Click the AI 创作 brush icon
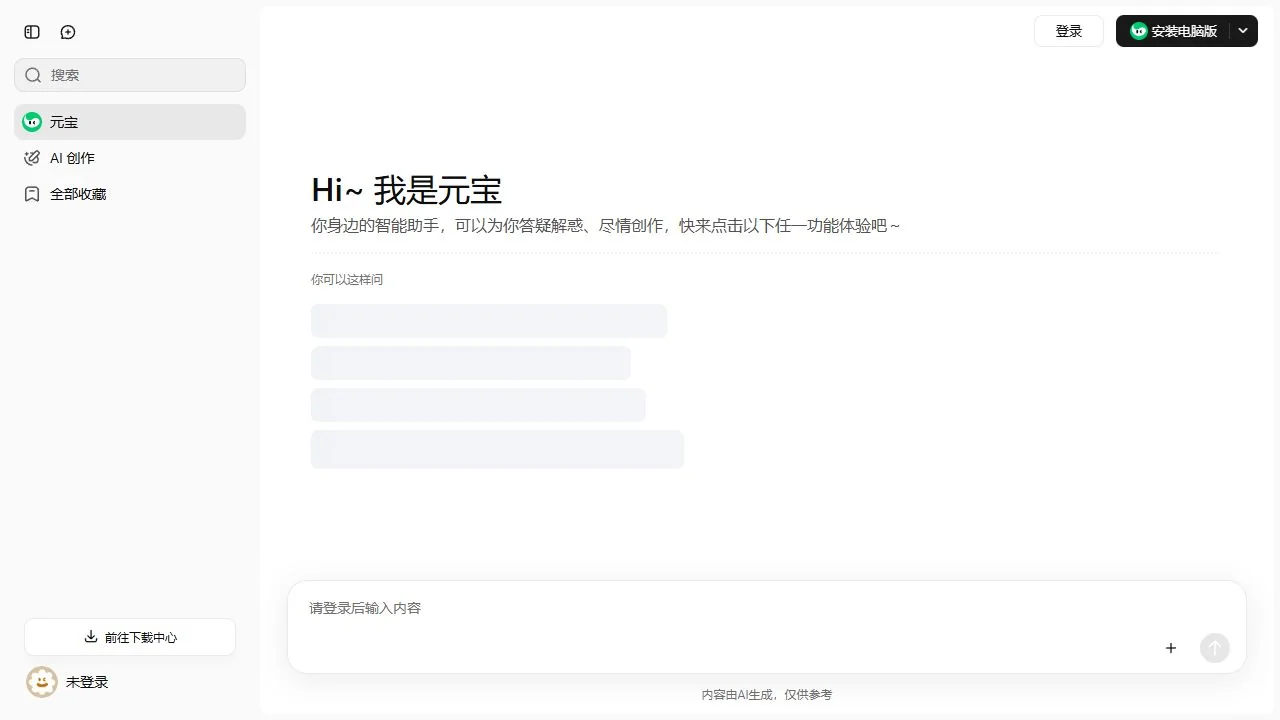Viewport: 1280px width, 720px height. point(32,158)
